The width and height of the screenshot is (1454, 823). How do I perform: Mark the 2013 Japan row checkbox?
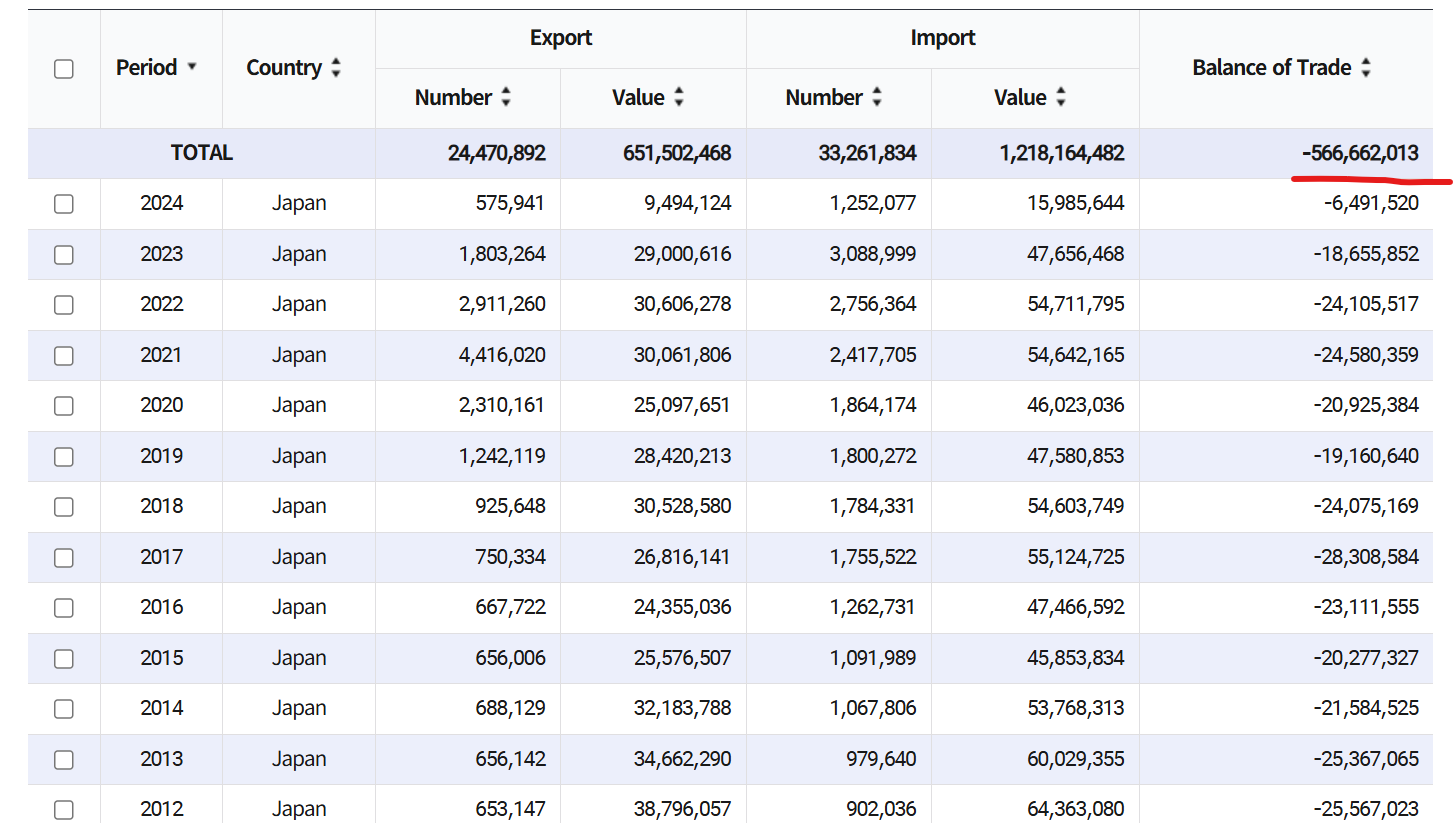click(x=64, y=759)
